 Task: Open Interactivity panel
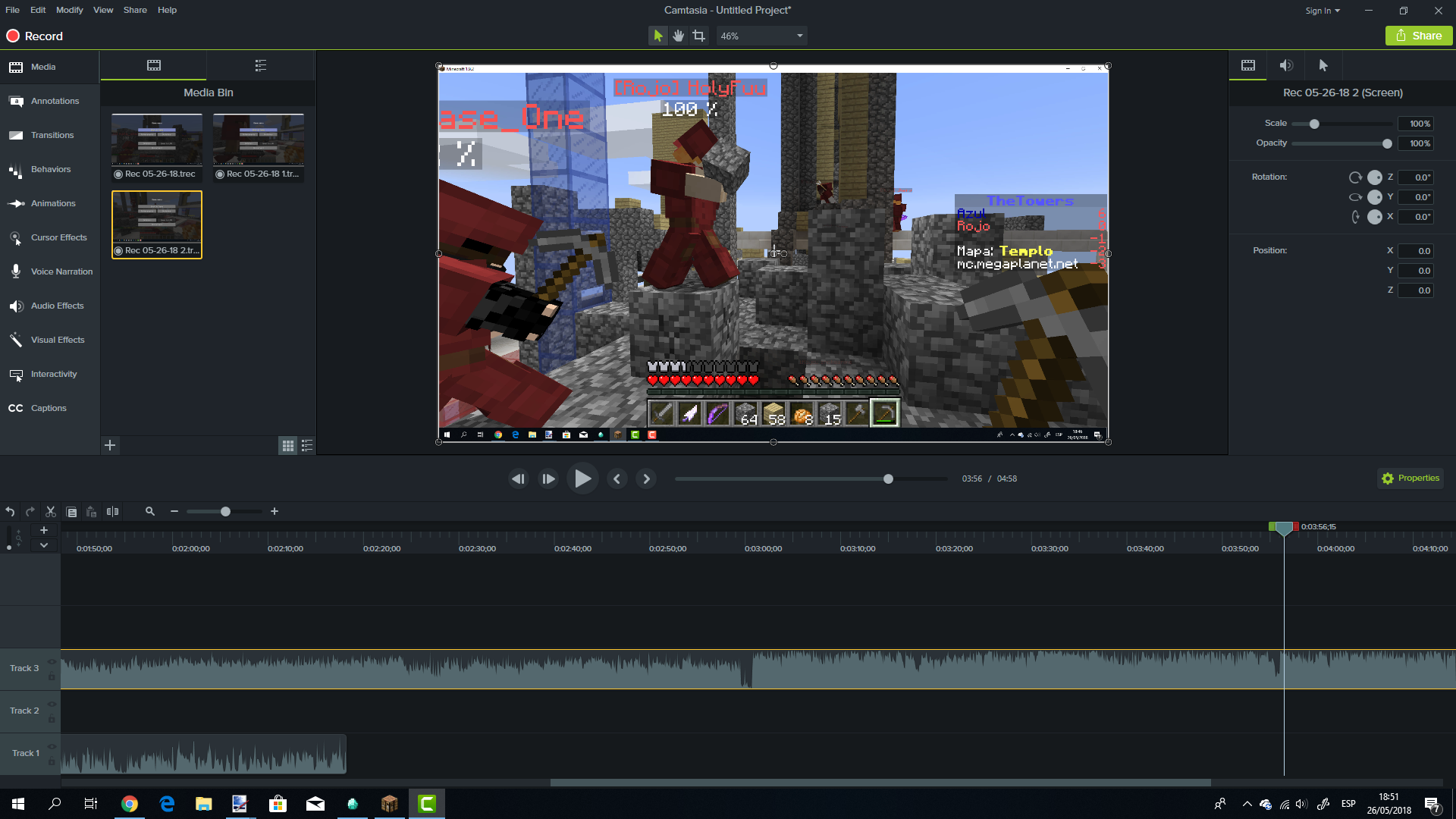click(x=49, y=374)
